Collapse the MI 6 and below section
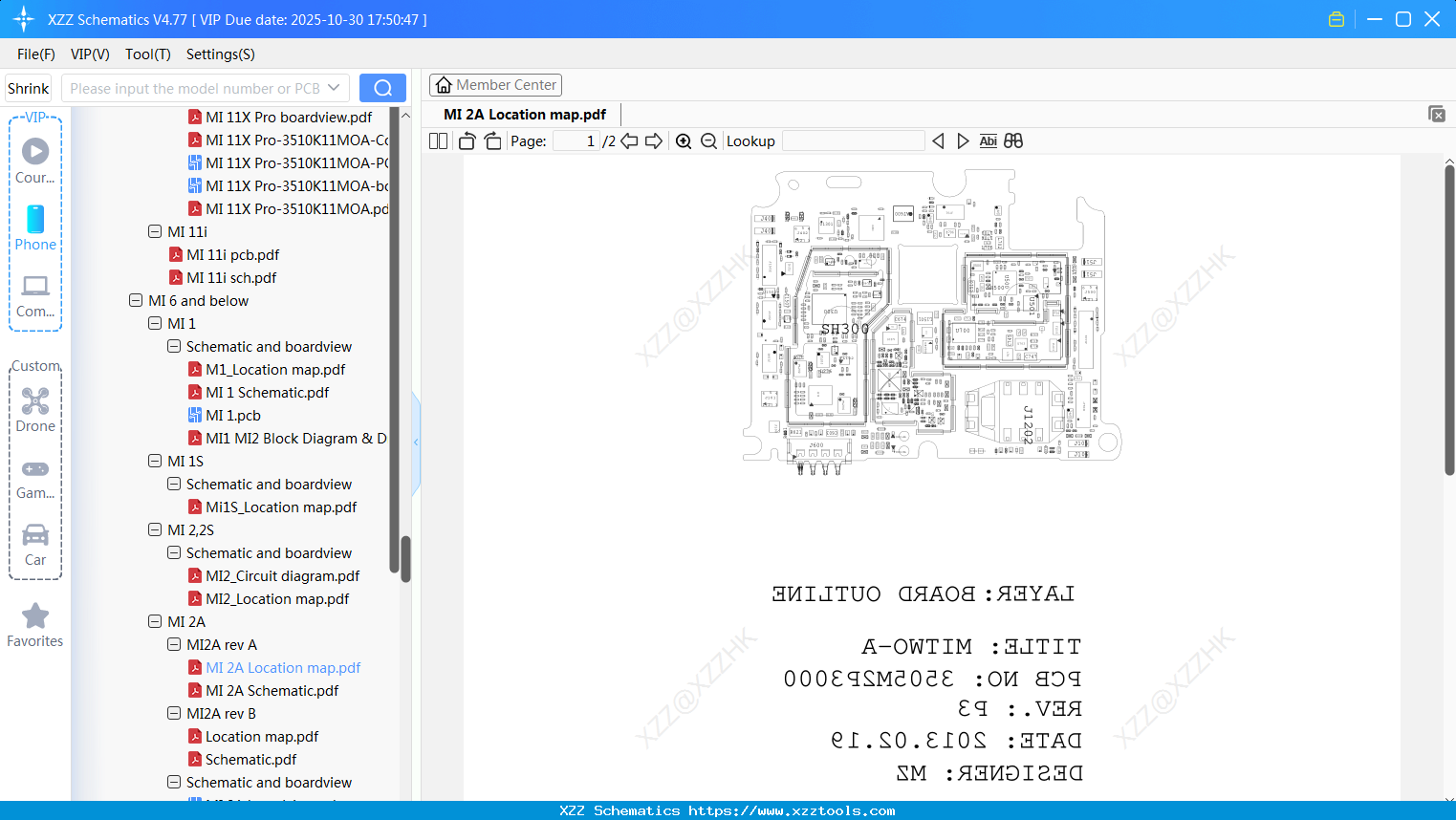1456x820 pixels. [x=136, y=300]
